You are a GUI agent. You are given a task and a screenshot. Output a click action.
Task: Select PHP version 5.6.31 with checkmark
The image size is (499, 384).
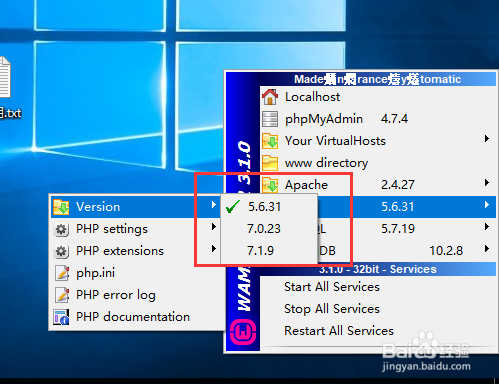268,207
